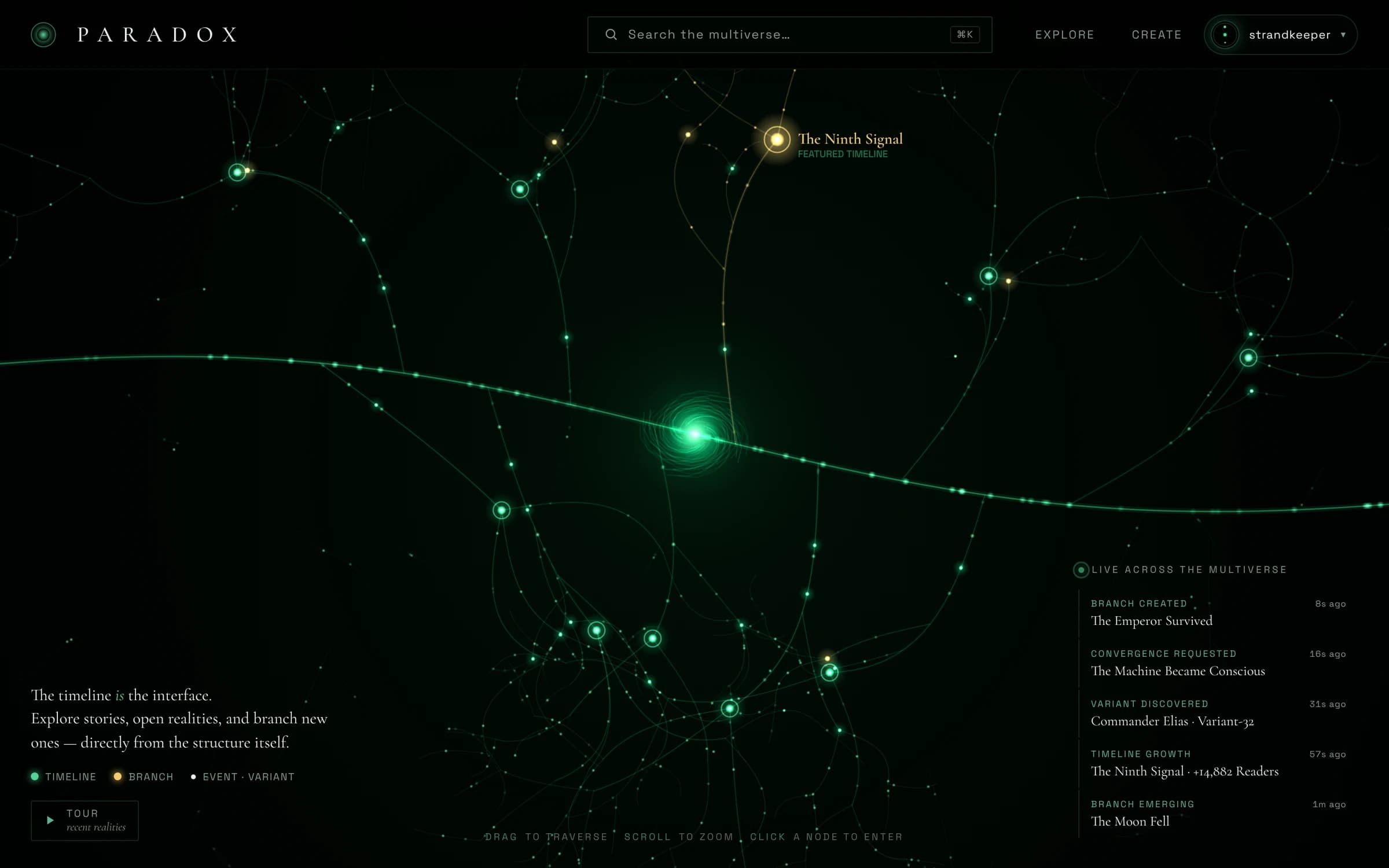
Task: Toggle the Event · Variant legend filter
Action: click(242, 777)
